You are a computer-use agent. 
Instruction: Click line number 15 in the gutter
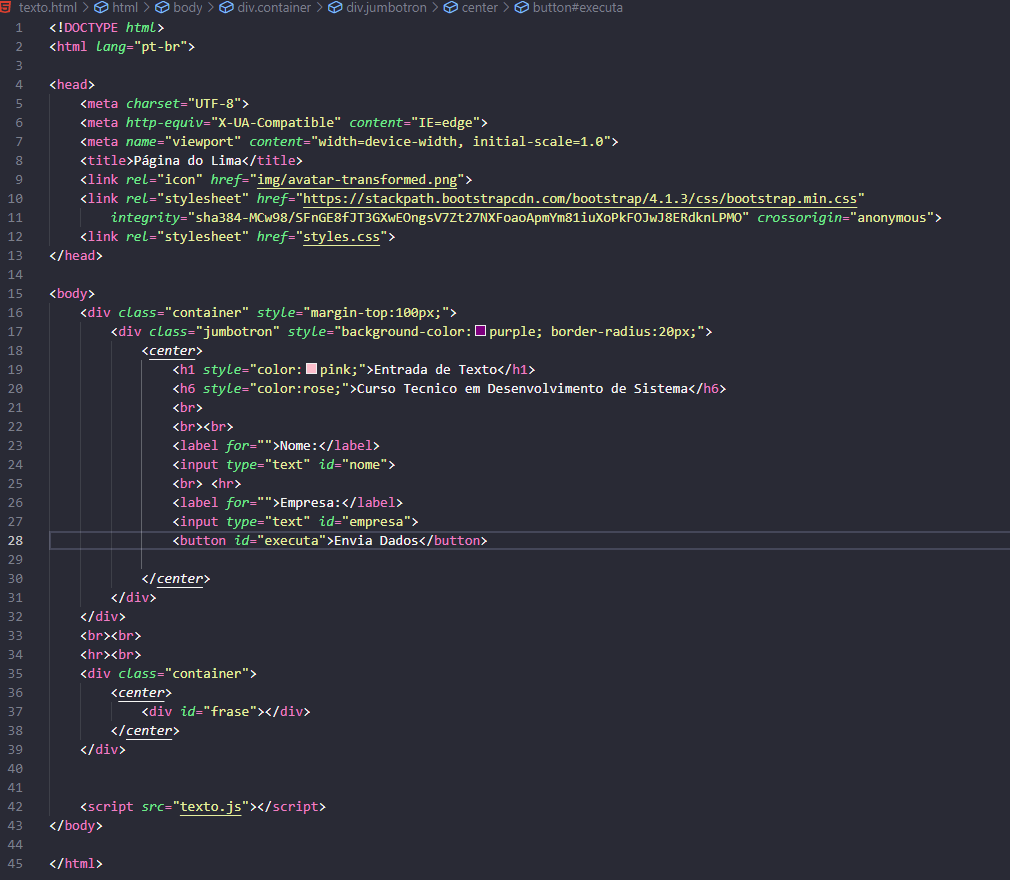pos(15,294)
